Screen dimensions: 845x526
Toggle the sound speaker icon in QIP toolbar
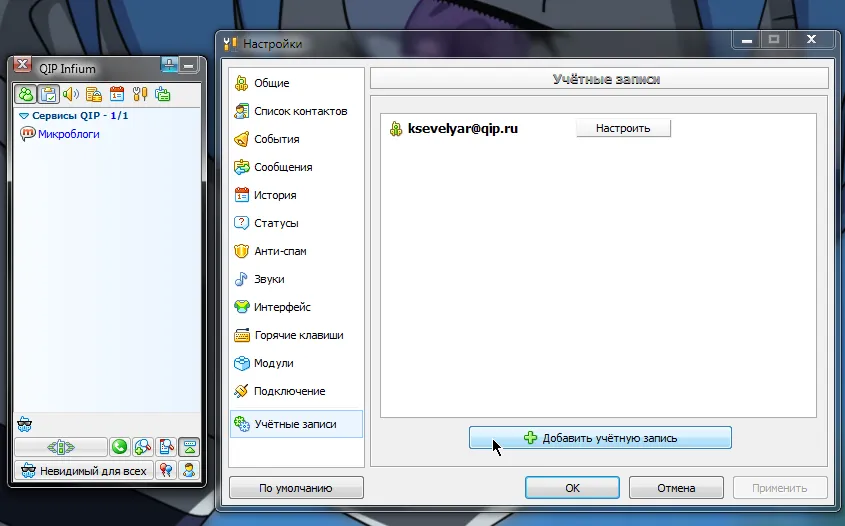[71, 94]
